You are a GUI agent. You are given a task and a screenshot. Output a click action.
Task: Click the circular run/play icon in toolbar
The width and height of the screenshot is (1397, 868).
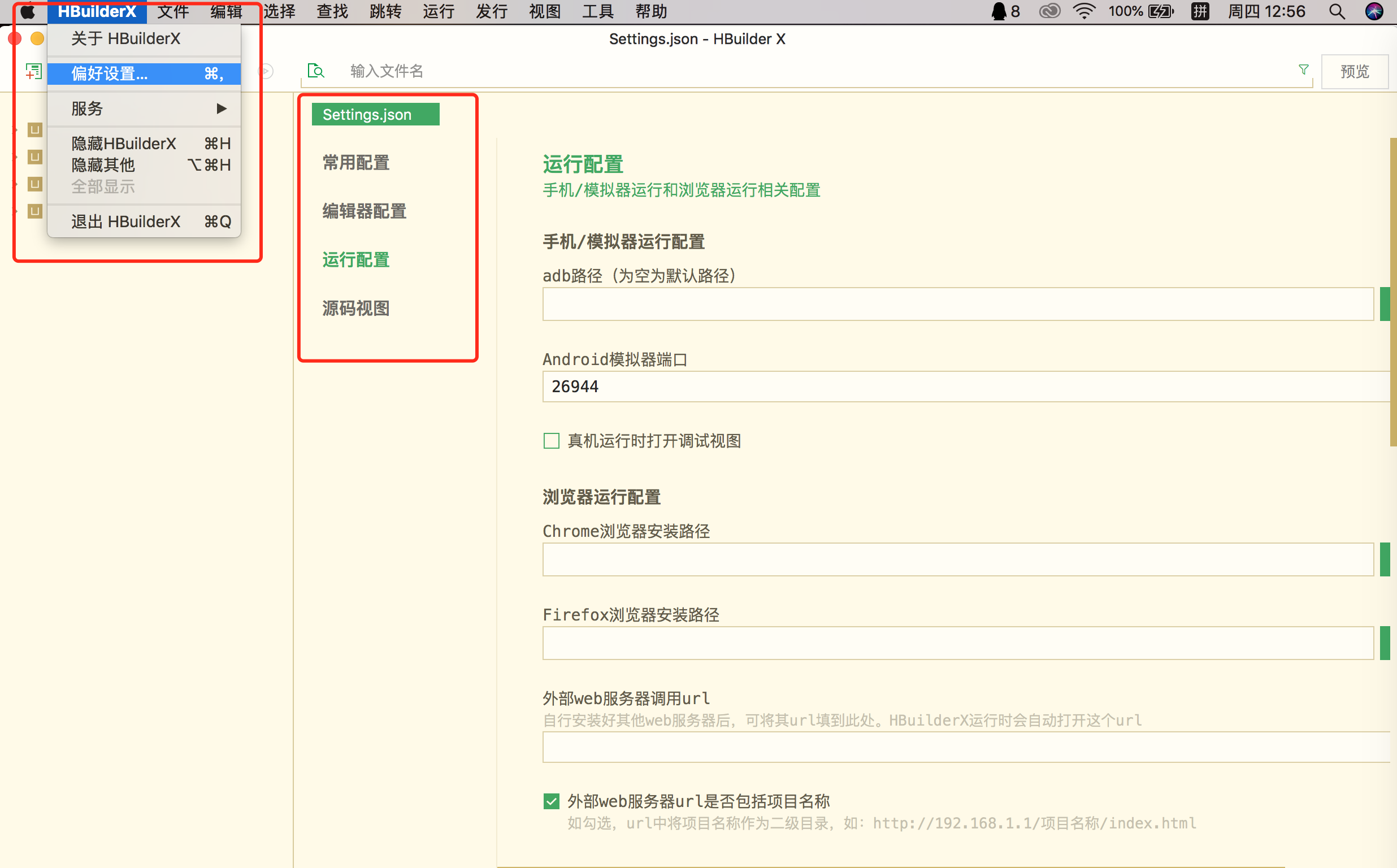click(x=265, y=71)
